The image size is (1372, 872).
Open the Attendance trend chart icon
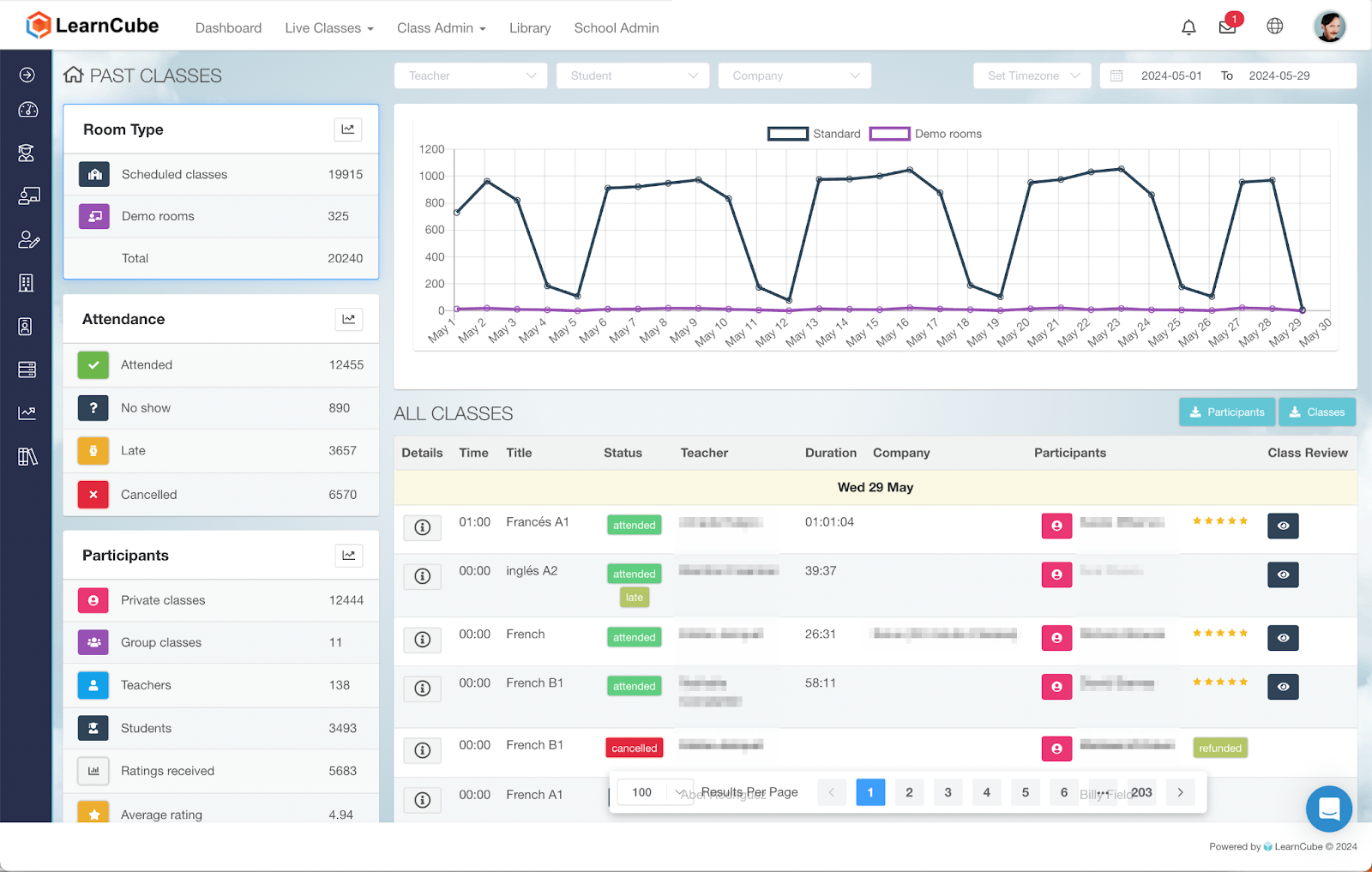click(x=348, y=318)
